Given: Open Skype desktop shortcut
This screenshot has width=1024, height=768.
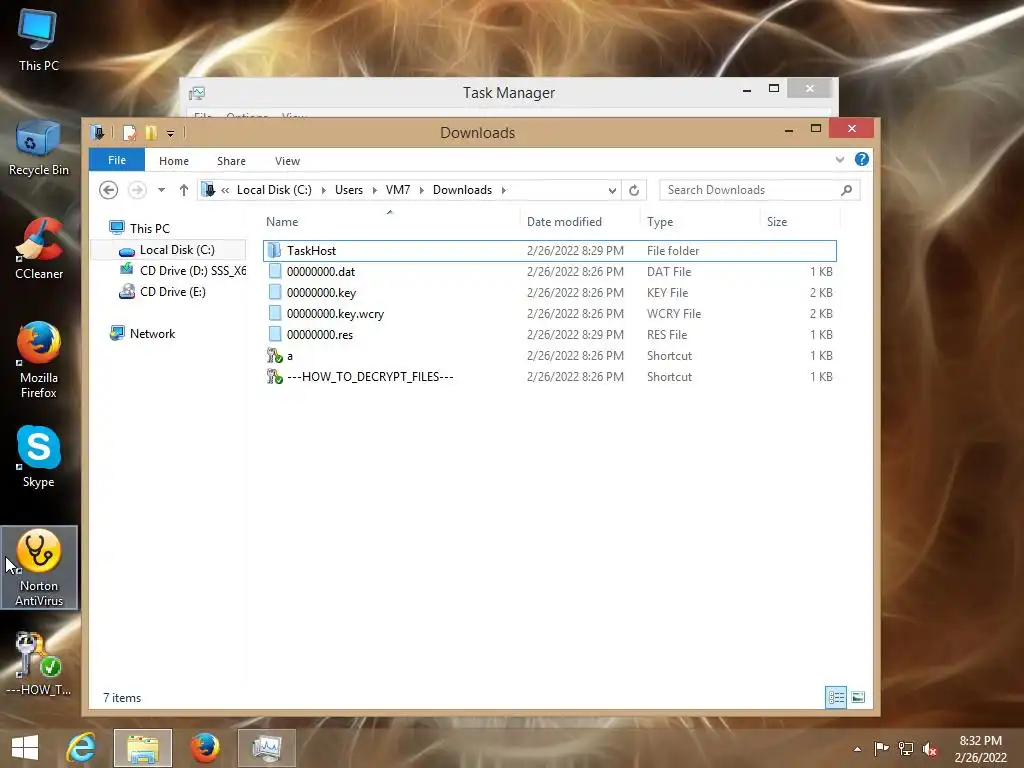Looking at the screenshot, I should (39, 456).
